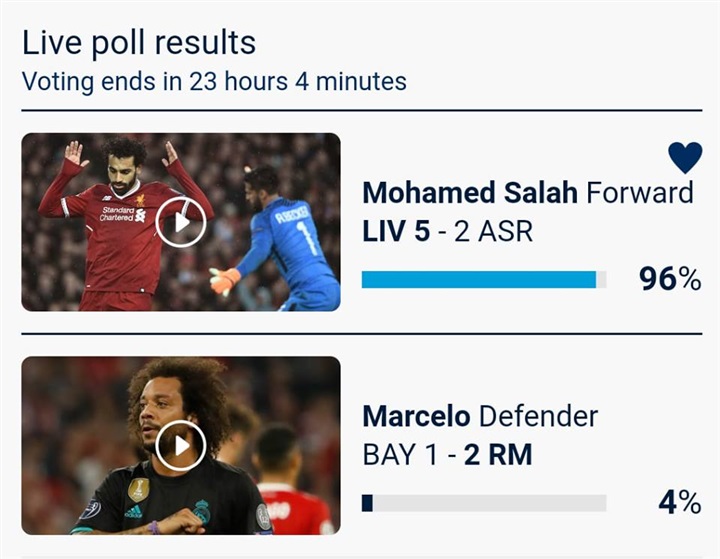
Task: Click the Defender position label
Action: coord(539,416)
